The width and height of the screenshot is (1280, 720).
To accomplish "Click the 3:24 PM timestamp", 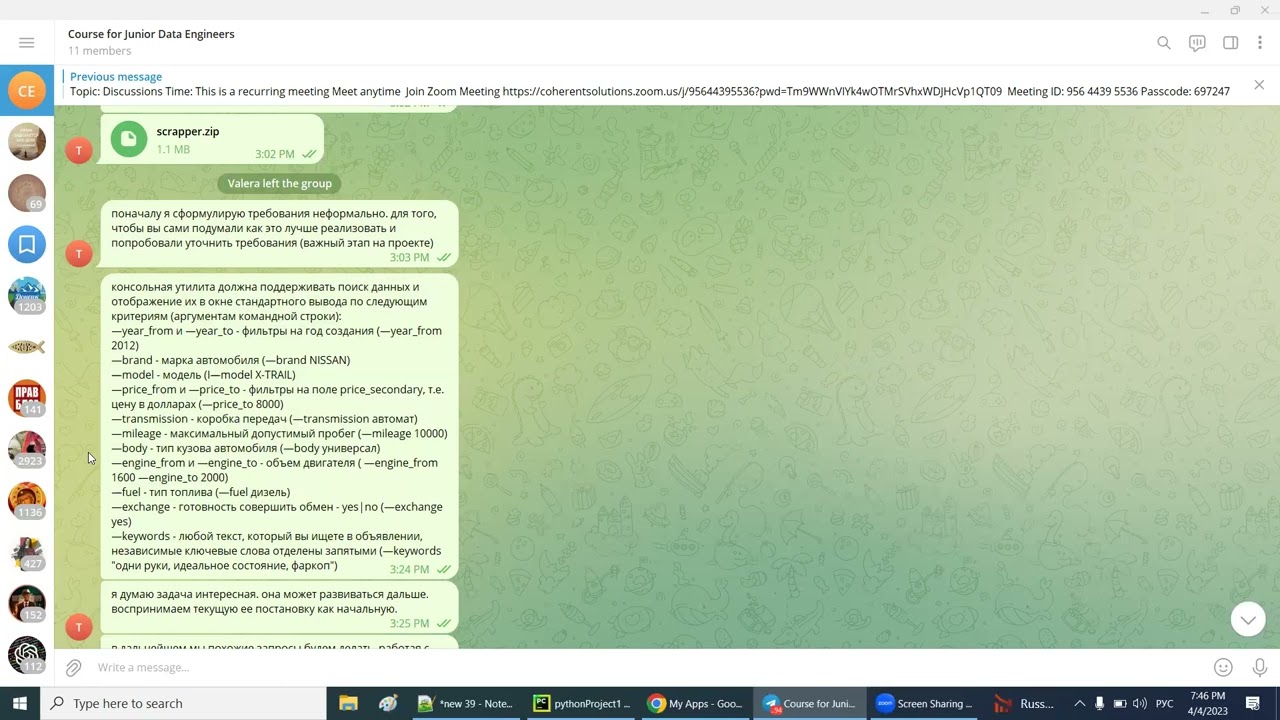I will point(409,569).
